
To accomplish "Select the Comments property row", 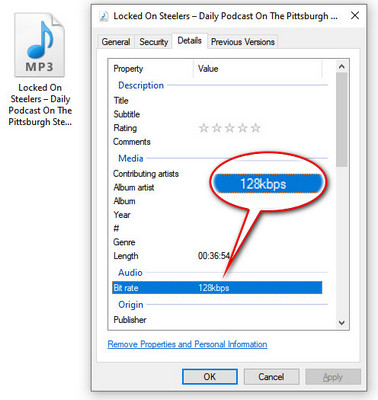I will 217,142.
